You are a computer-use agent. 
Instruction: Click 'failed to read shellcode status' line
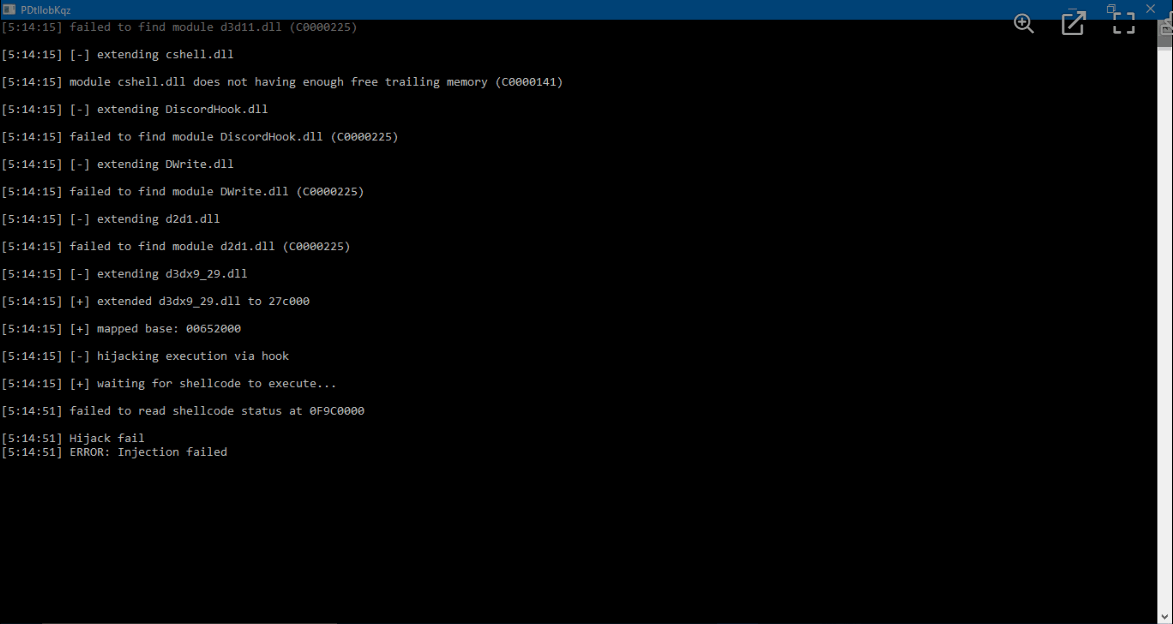pyautogui.click(x=183, y=411)
